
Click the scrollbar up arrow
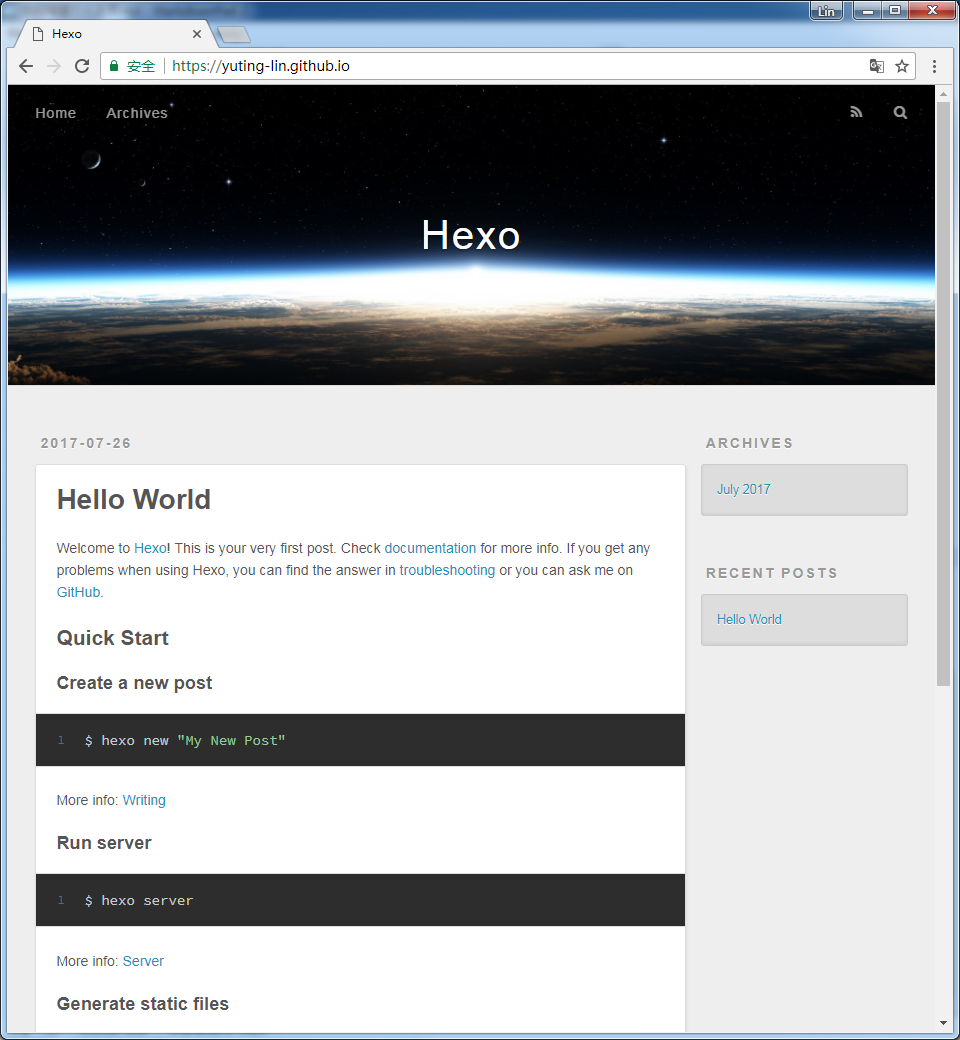coord(943,94)
